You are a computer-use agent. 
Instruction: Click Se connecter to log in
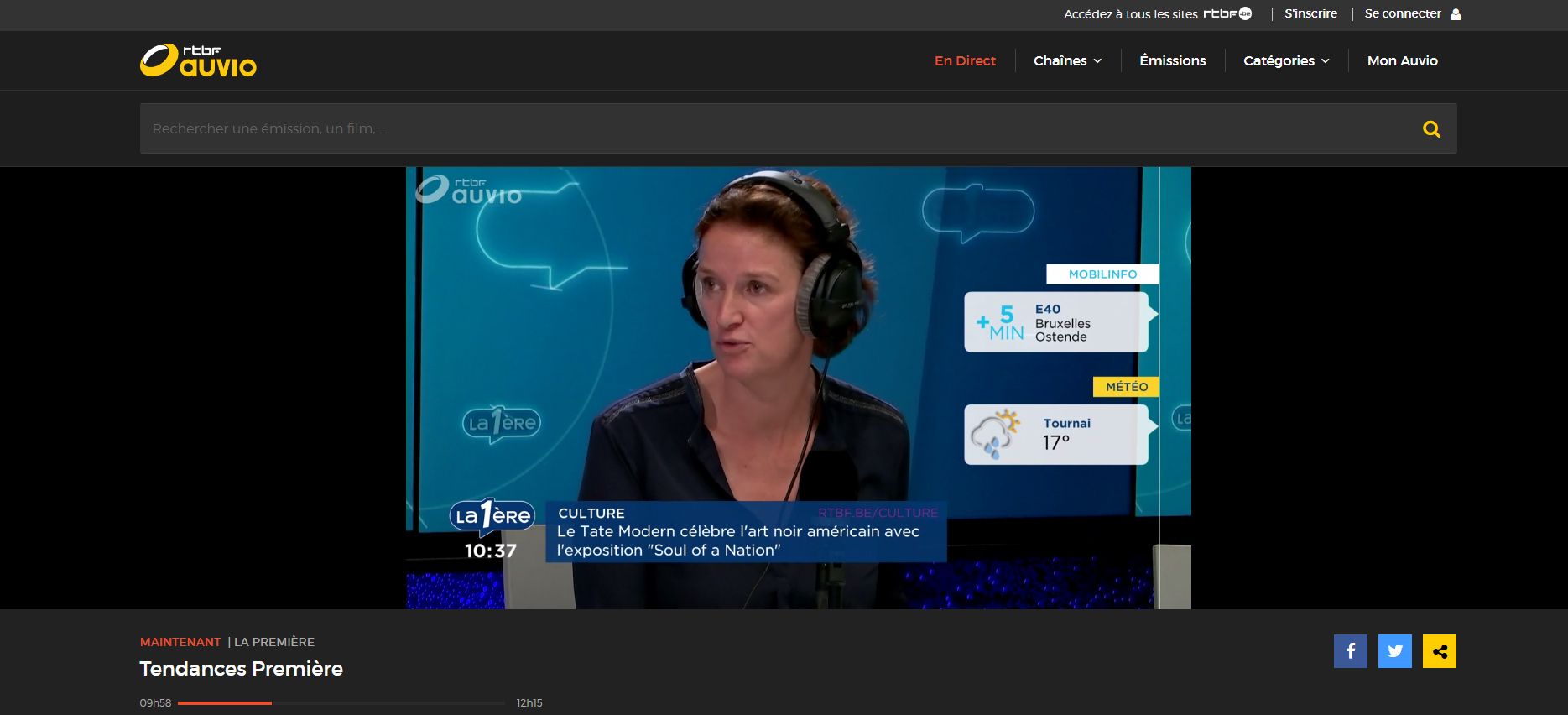1403,13
